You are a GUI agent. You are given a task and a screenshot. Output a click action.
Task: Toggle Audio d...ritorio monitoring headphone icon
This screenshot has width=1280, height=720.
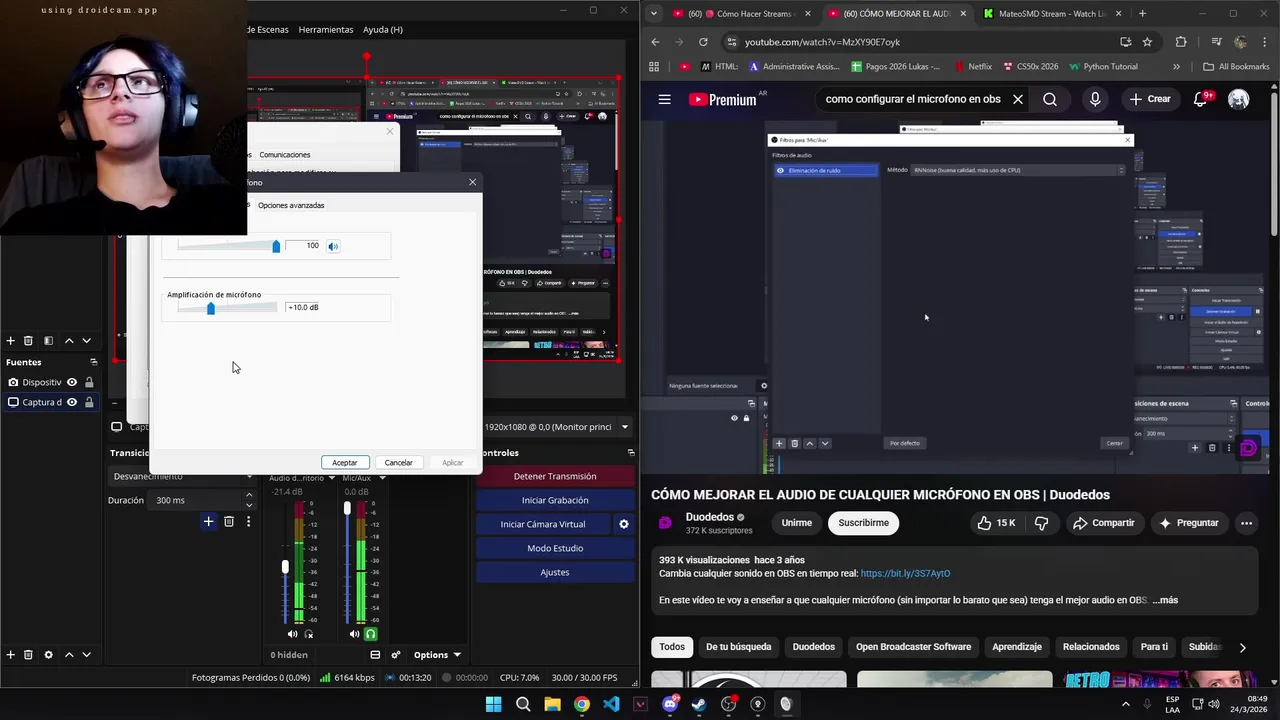(309, 634)
